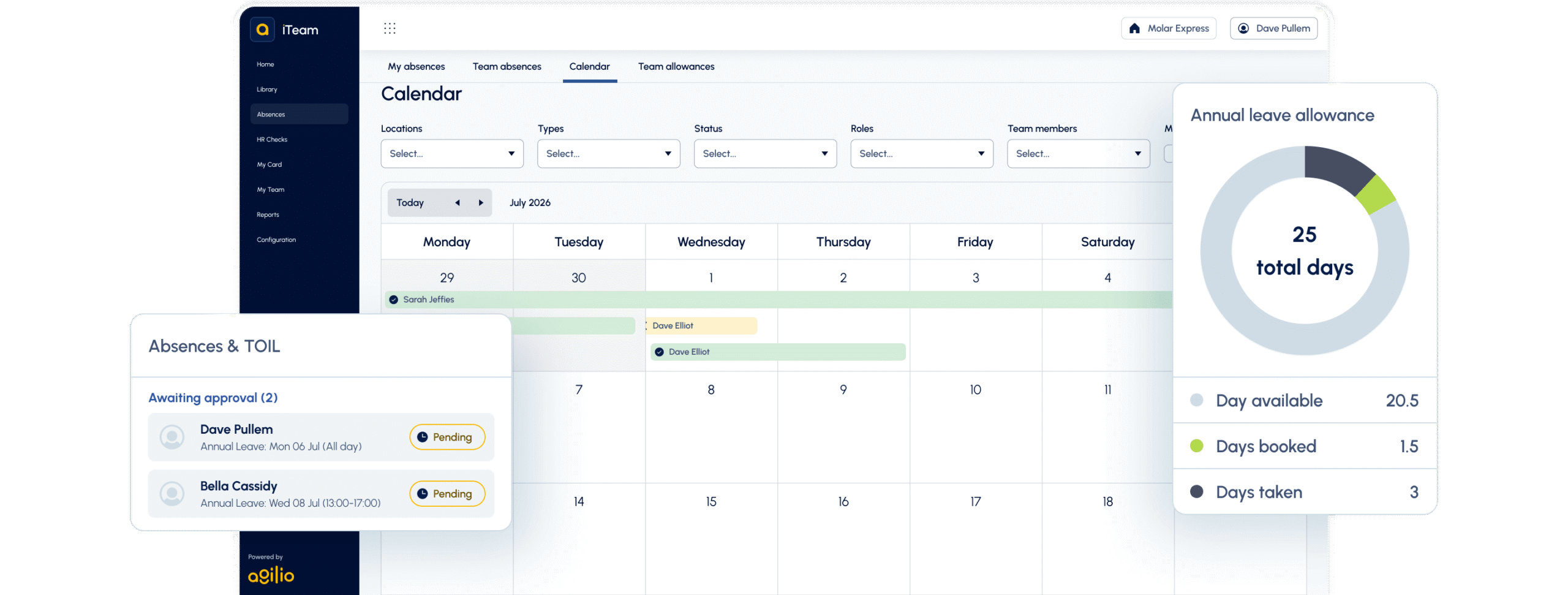The image size is (1568, 595).
Task: Click the green days-booked donut segment
Action: [x=1376, y=195]
